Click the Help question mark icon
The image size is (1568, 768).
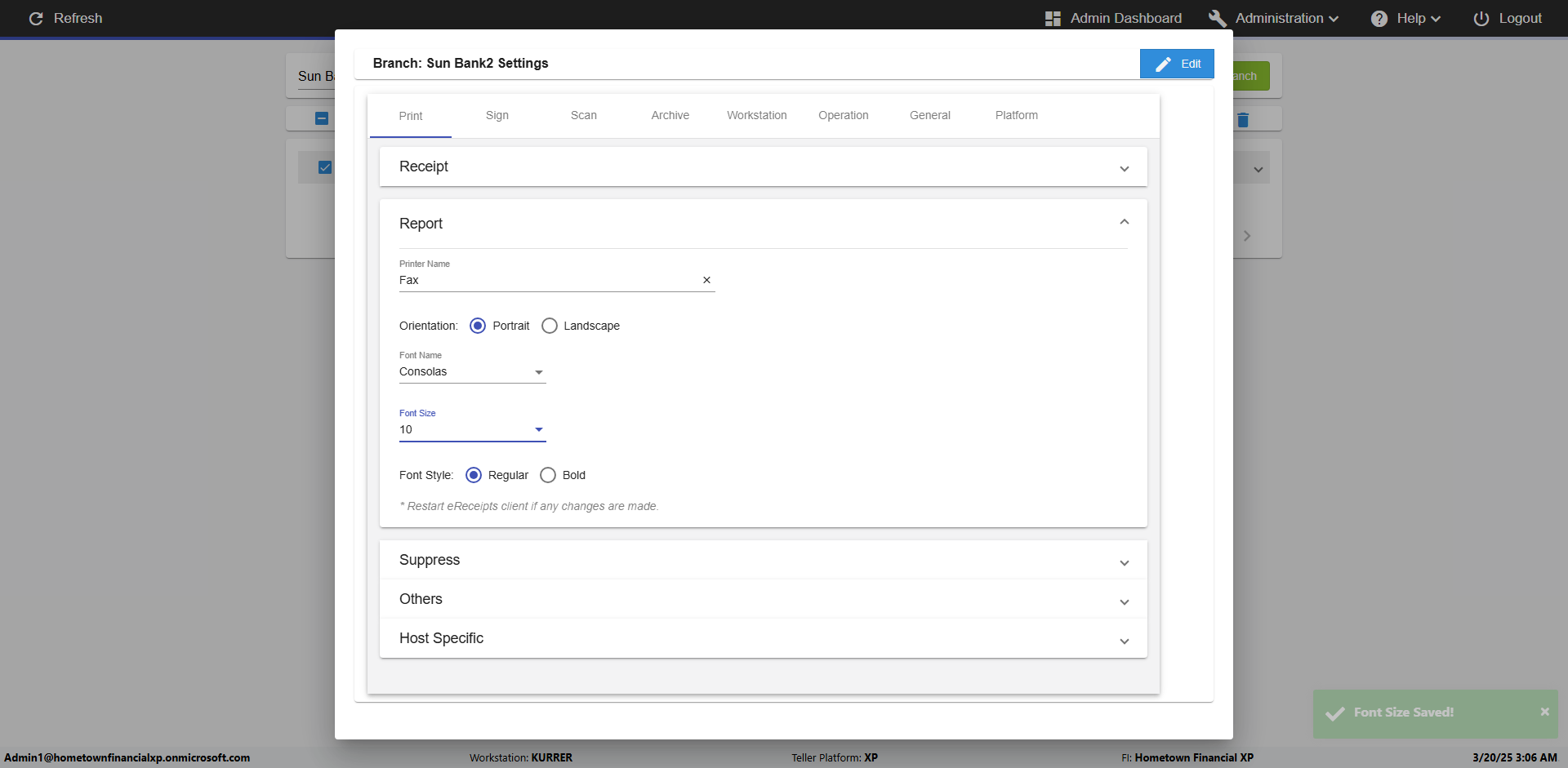[1379, 19]
